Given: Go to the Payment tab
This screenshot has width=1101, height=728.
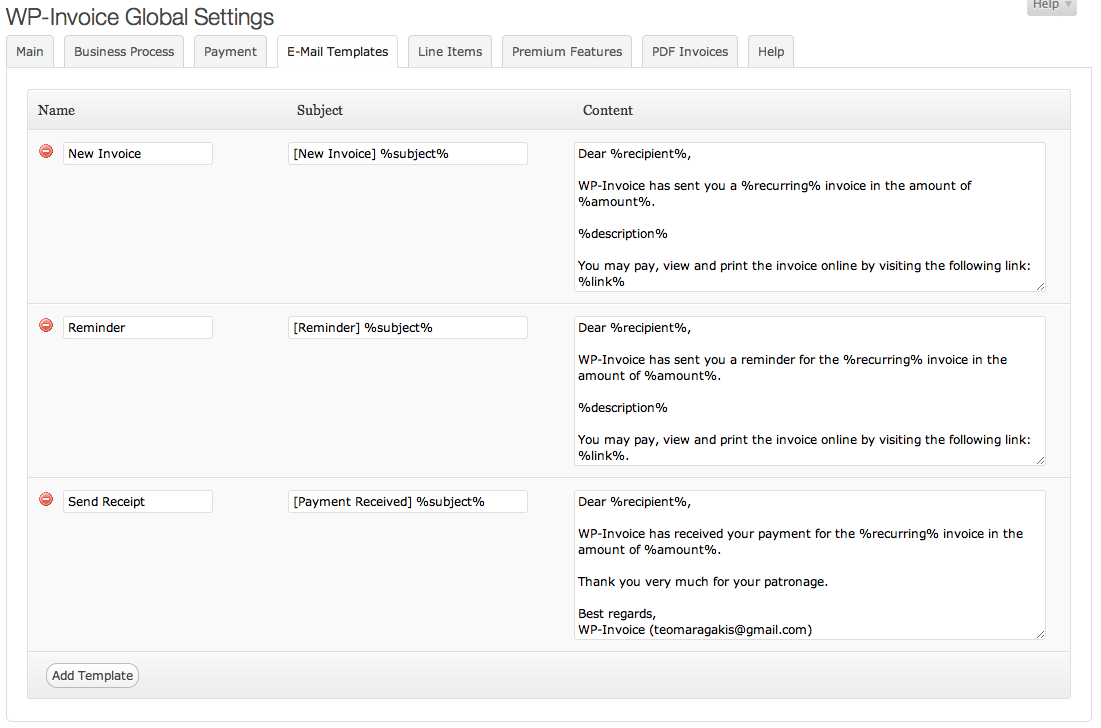Looking at the screenshot, I should (x=231, y=52).
